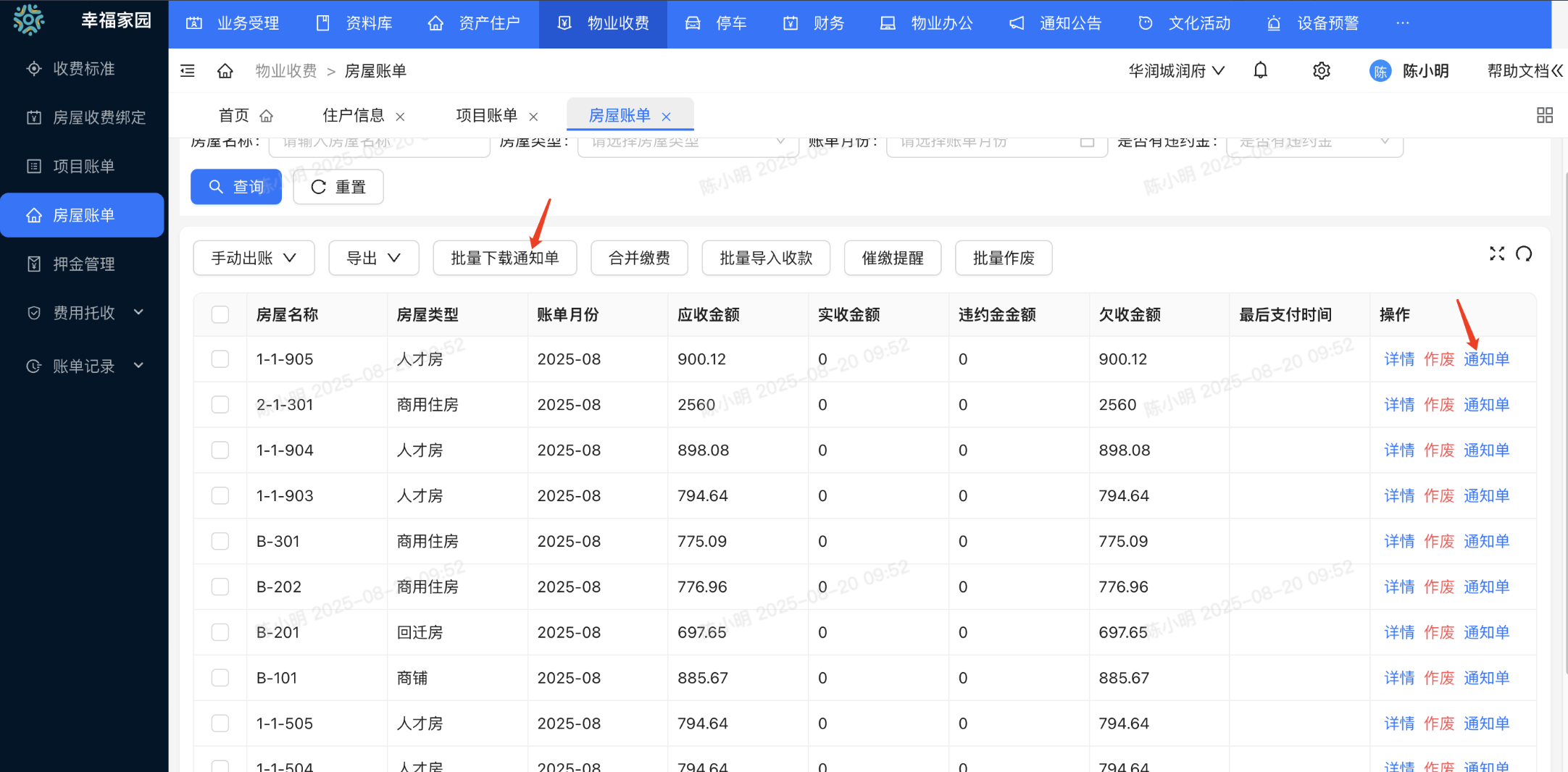The image size is (1568, 772).
Task: Click the notification bell icon
Action: coord(1261,70)
